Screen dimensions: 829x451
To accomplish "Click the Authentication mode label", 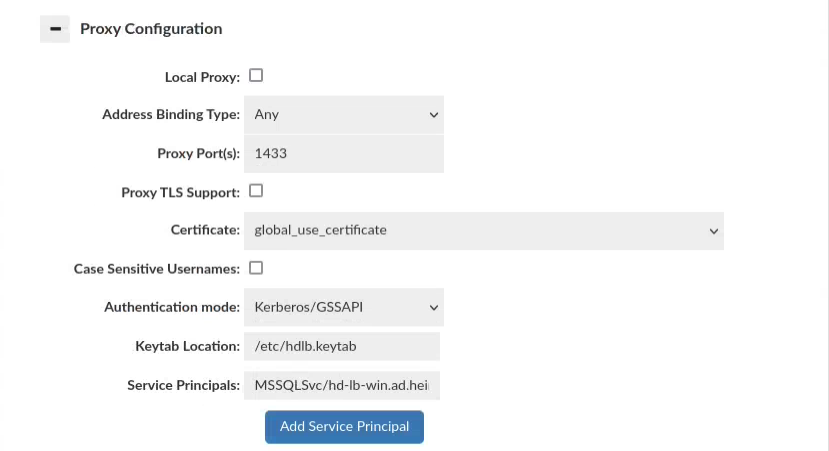I will coord(172,308).
